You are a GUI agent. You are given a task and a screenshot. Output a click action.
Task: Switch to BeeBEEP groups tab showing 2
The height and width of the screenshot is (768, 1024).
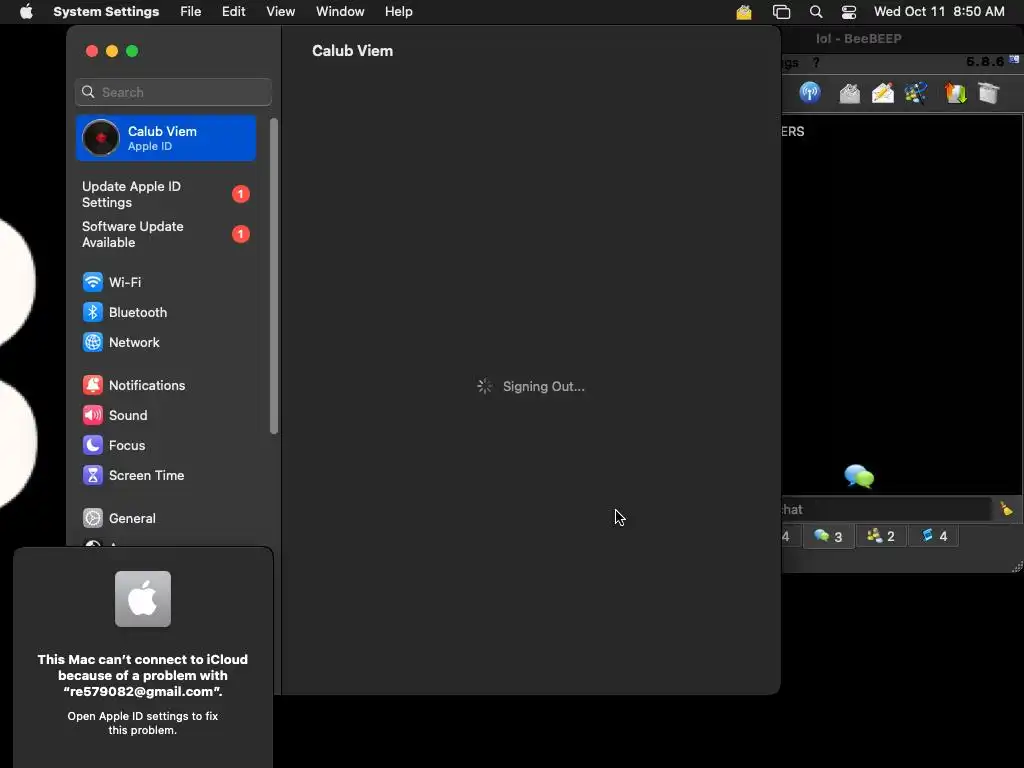880,536
